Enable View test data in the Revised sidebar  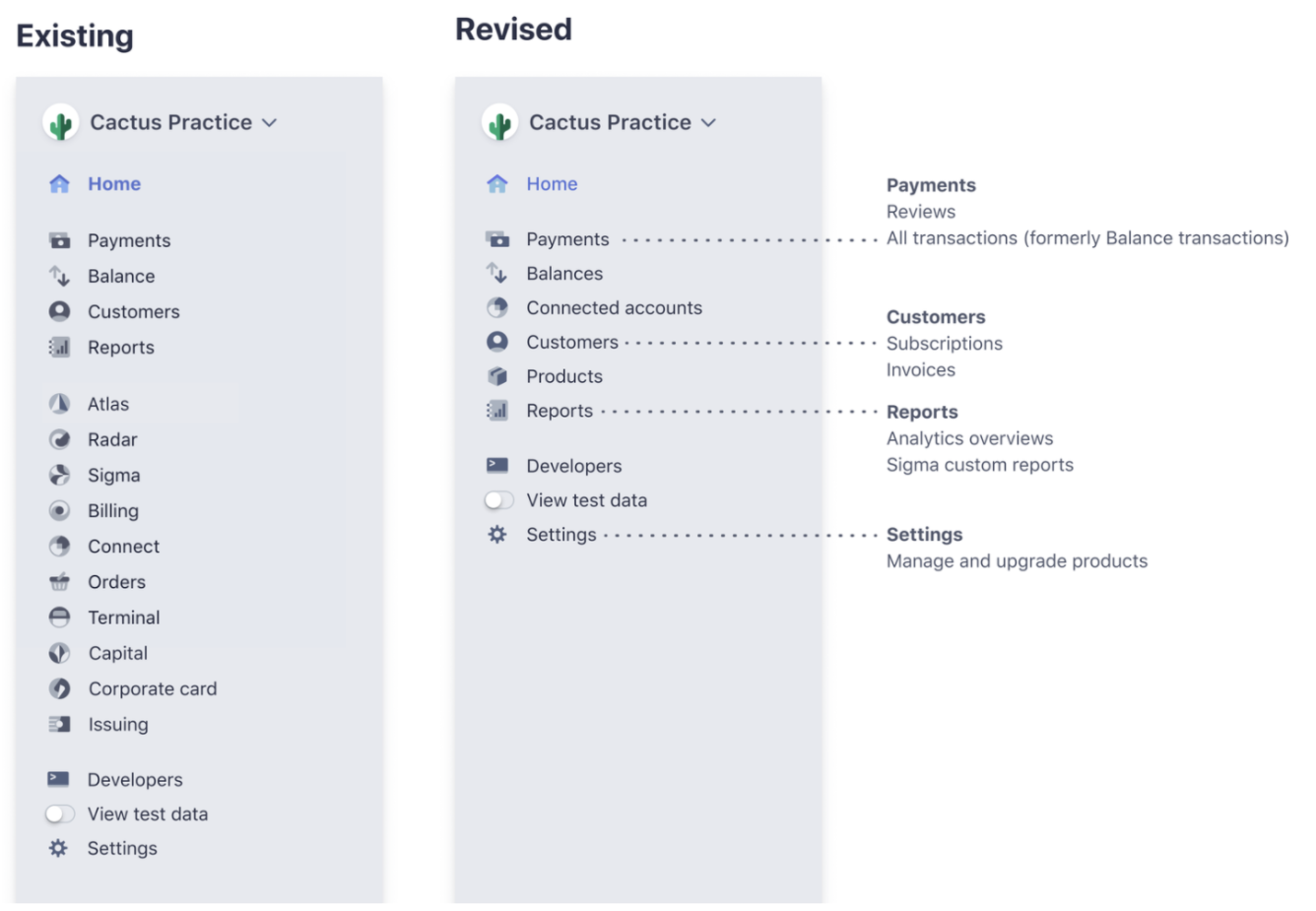coord(499,500)
